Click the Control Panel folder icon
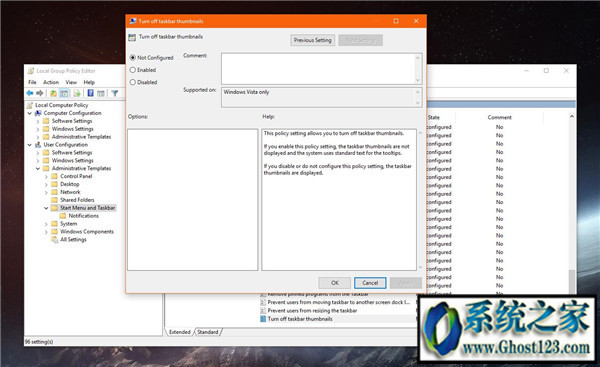The image size is (600, 367). pyautogui.click(x=55, y=176)
